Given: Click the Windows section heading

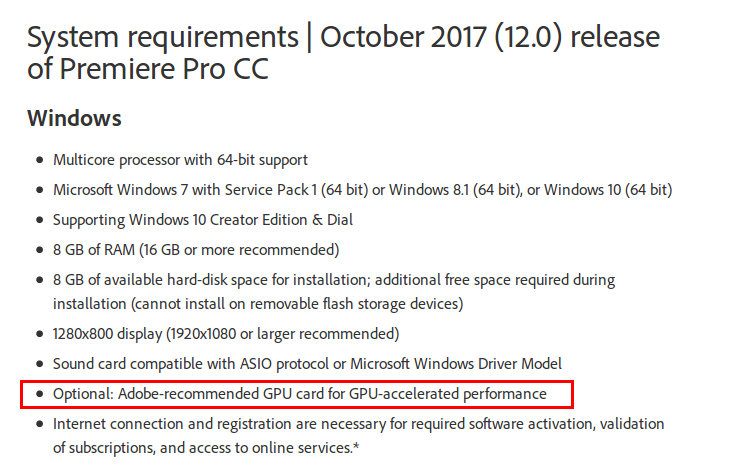Looking at the screenshot, I should (x=74, y=118).
